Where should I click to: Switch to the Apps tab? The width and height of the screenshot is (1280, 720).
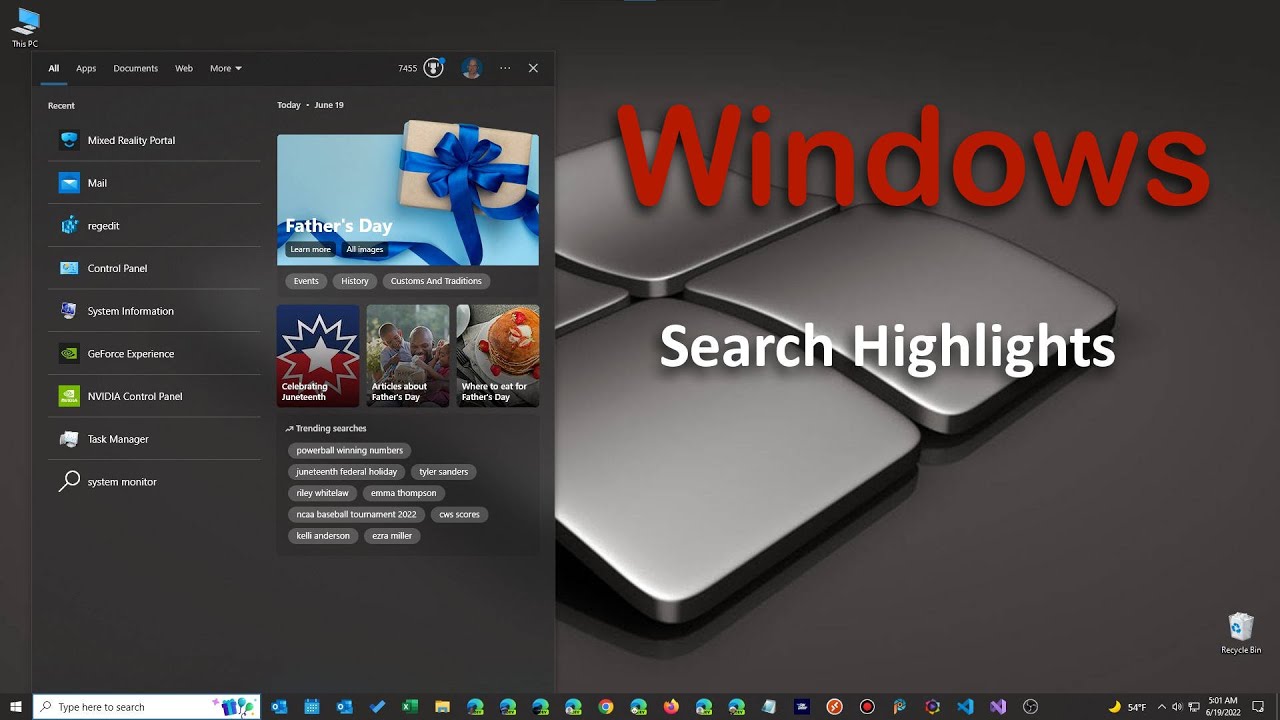[x=86, y=68]
